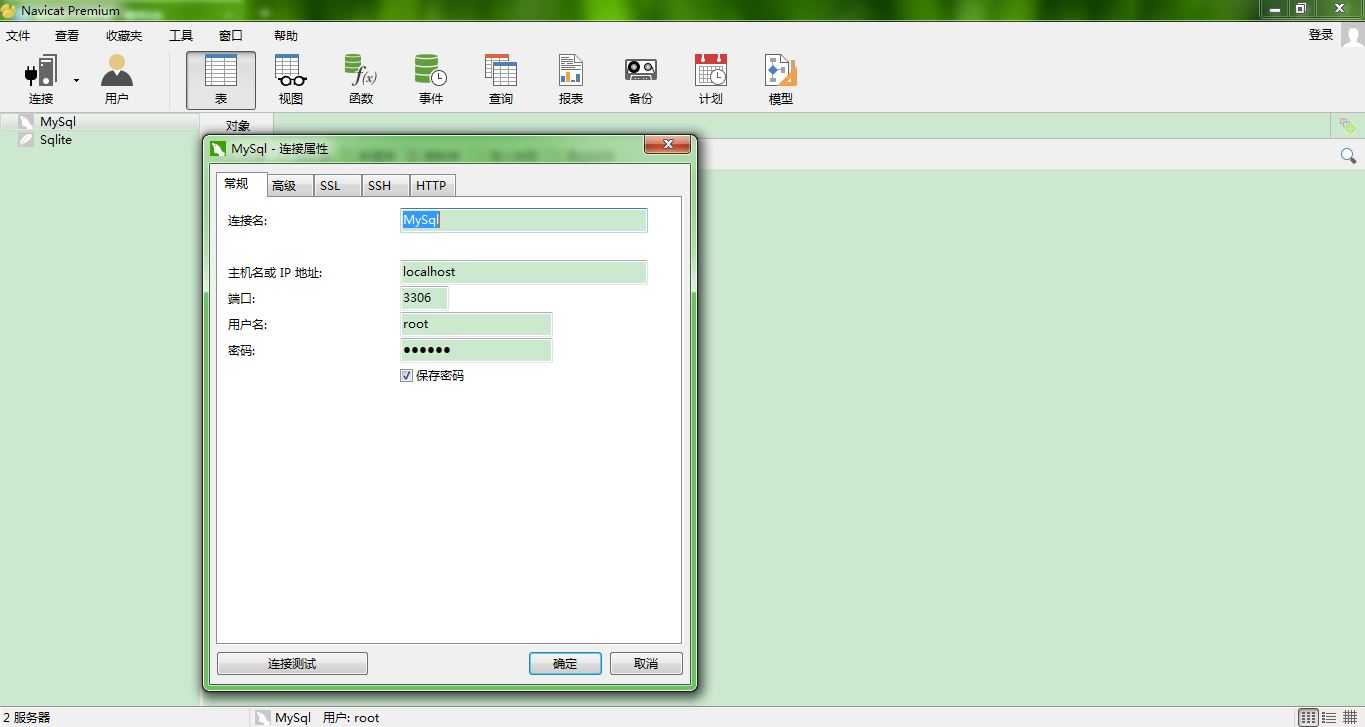1365x727 pixels.
Task: Click the 密码 password field
Action: click(x=475, y=350)
